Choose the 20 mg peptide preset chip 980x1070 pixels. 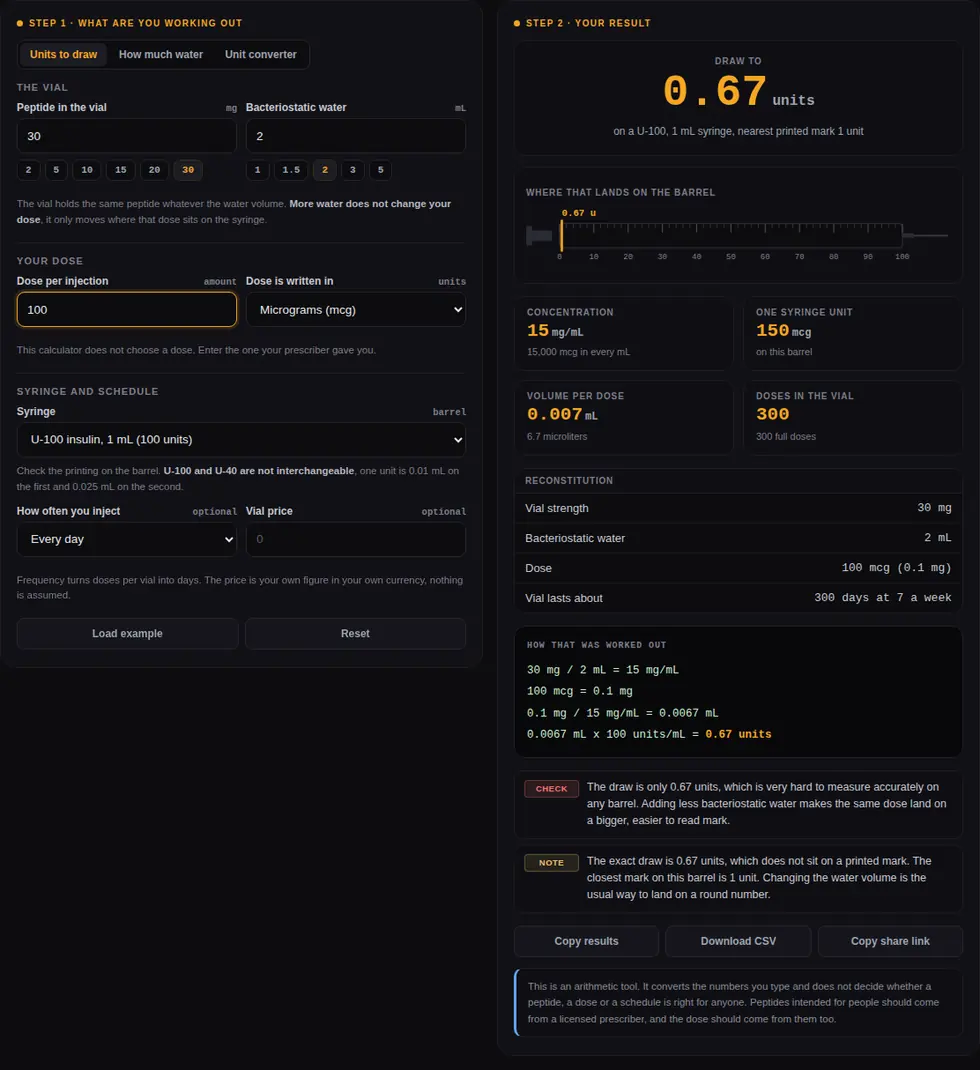(x=154, y=170)
